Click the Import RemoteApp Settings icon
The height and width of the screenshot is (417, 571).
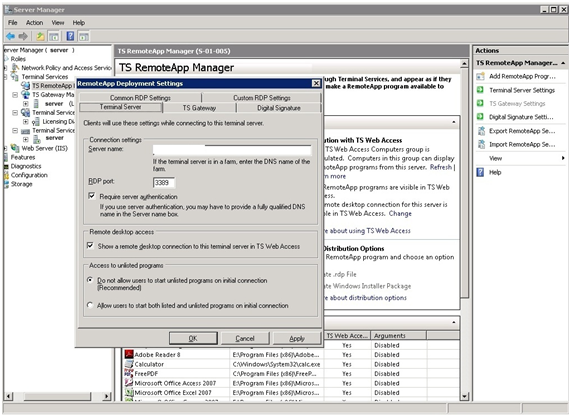click(481, 144)
